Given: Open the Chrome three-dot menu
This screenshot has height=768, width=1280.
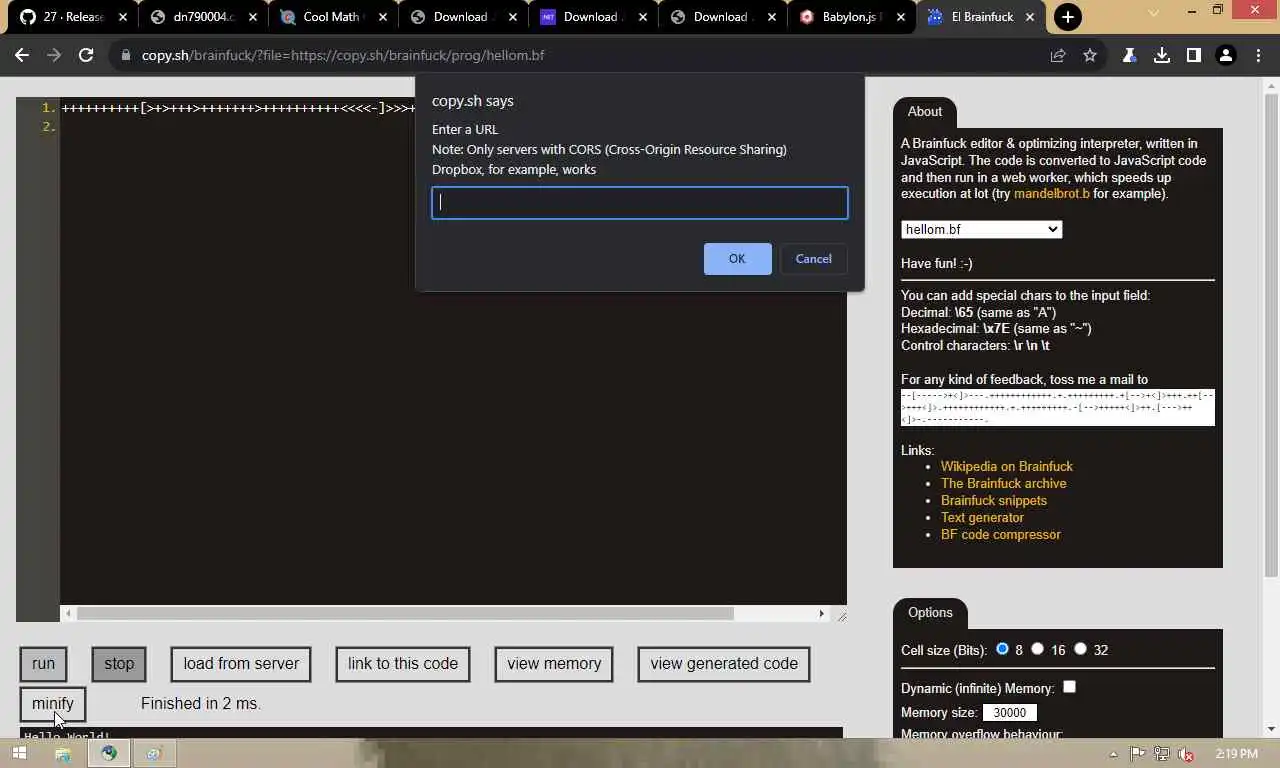Looking at the screenshot, I should pyautogui.click(x=1258, y=56).
